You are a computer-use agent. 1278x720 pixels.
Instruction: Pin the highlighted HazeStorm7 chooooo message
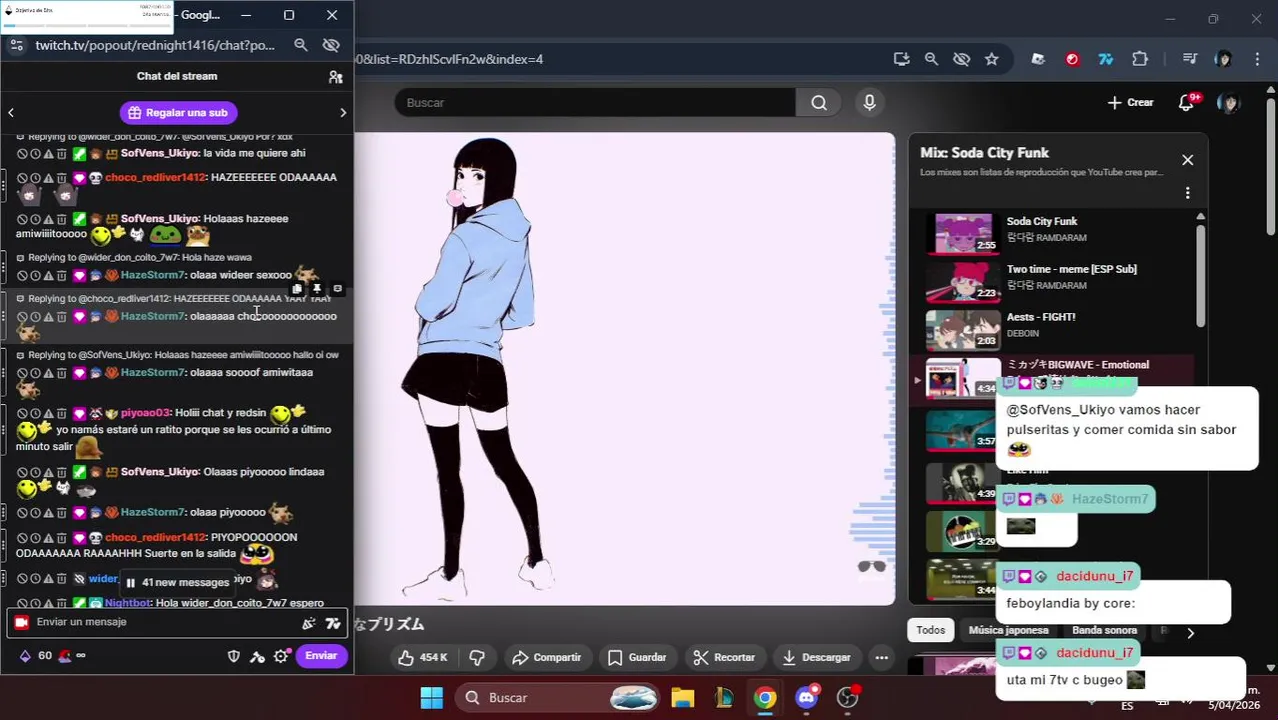coord(317,289)
